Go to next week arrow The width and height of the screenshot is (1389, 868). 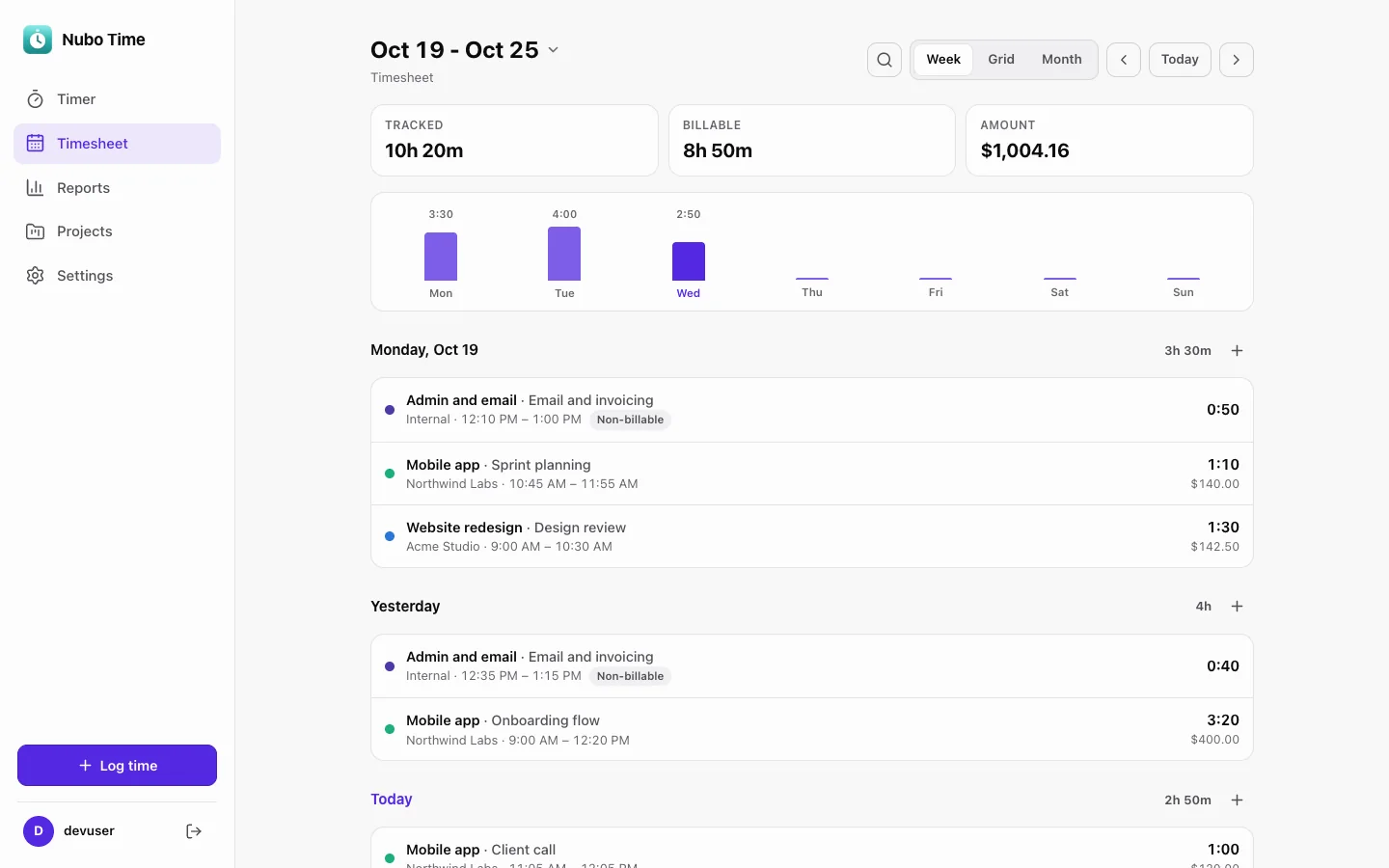pyautogui.click(x=1237, y=60)
